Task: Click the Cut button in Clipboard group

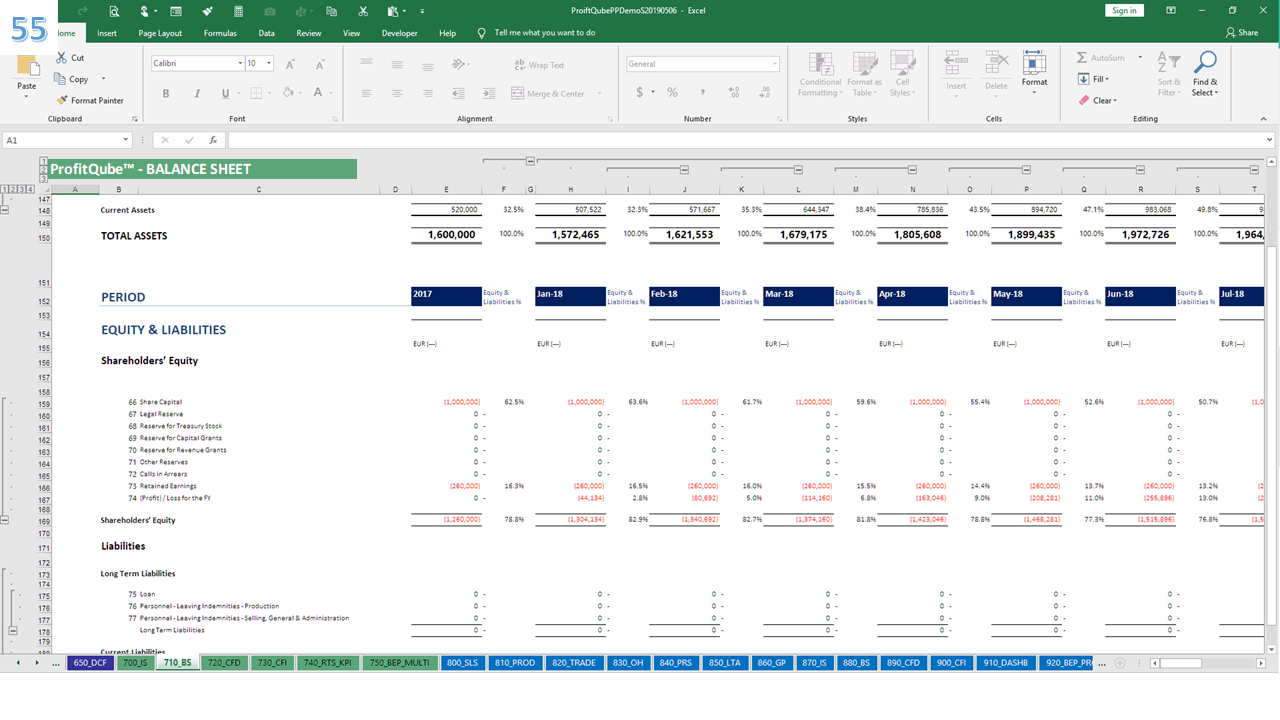Action: [x=70, y=58]
